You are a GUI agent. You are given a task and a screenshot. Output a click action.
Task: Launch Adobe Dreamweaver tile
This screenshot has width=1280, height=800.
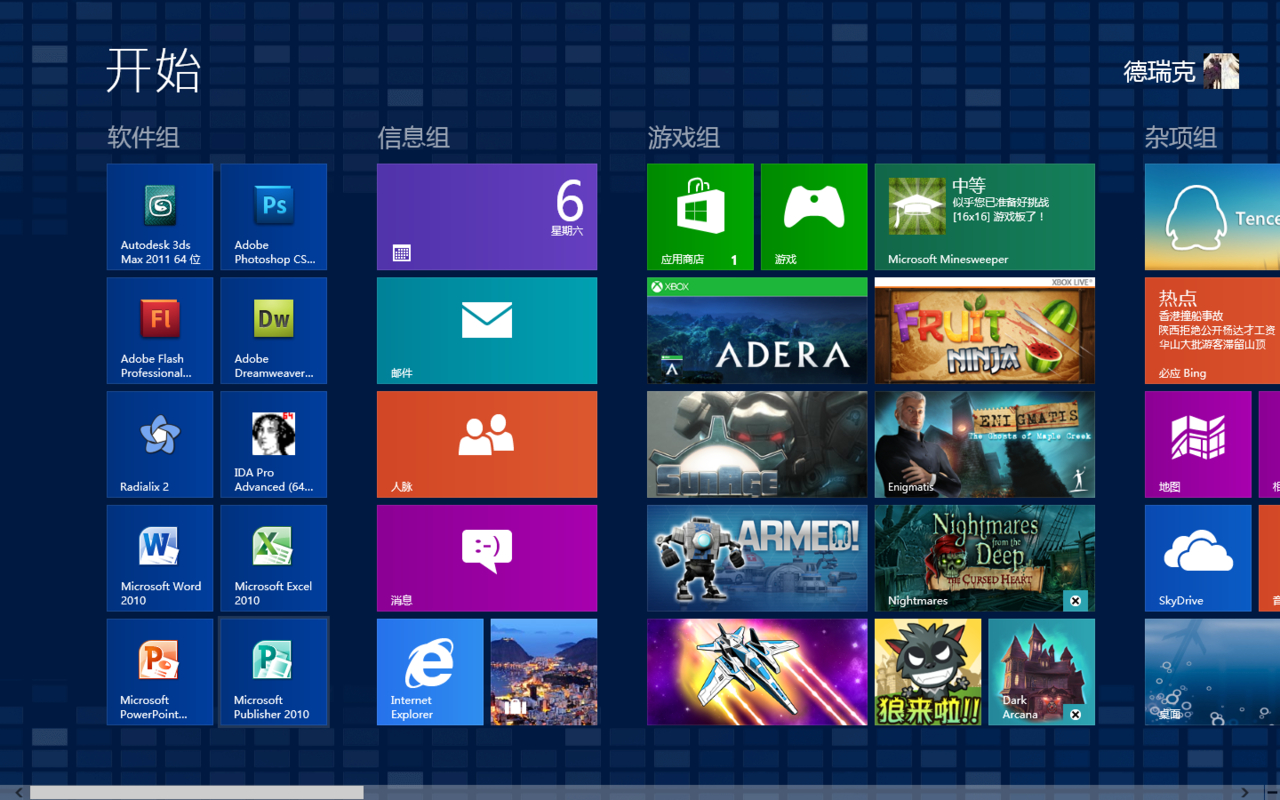point(274,331)
